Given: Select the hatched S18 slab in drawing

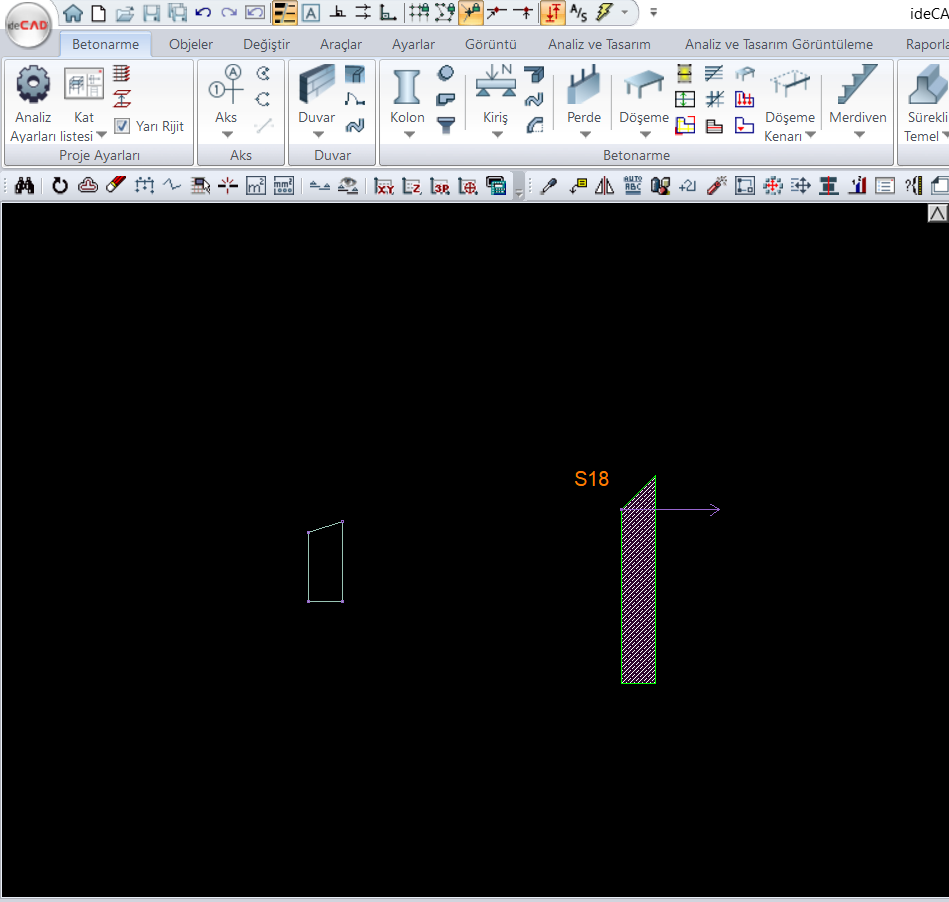Looking at the screenshot, I should [x=638, y=600].
